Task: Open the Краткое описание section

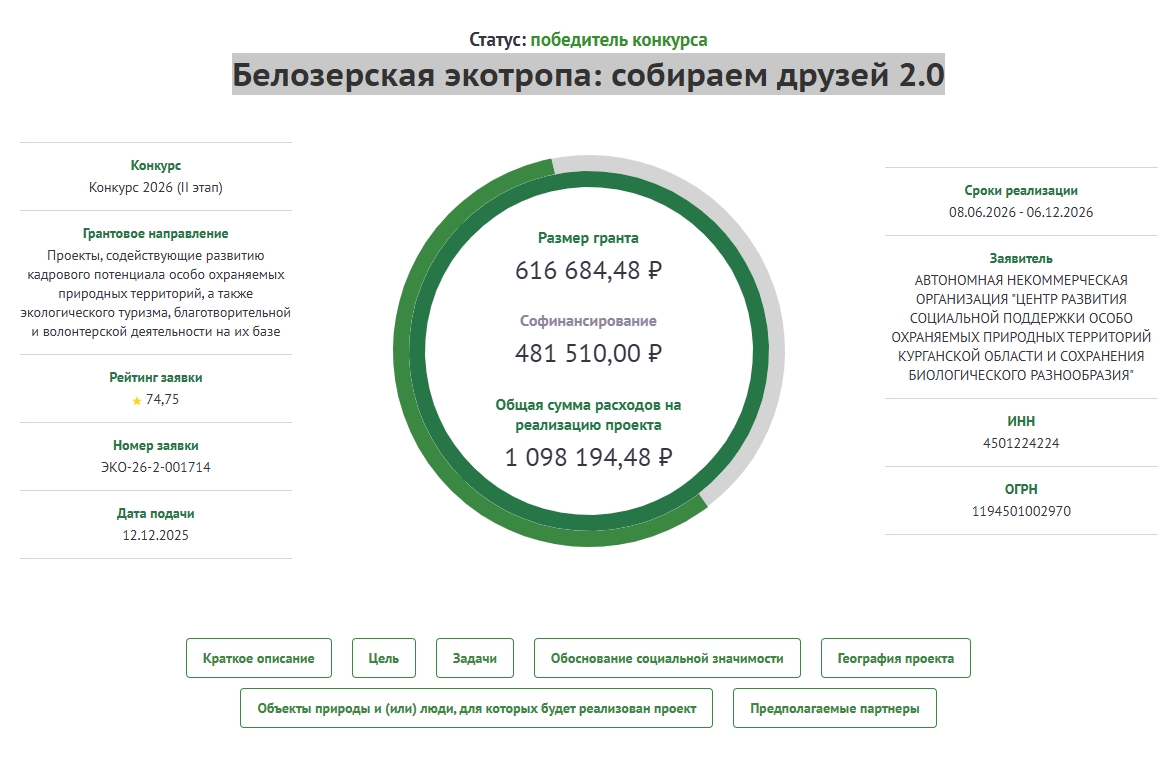Action: [258, 658]
